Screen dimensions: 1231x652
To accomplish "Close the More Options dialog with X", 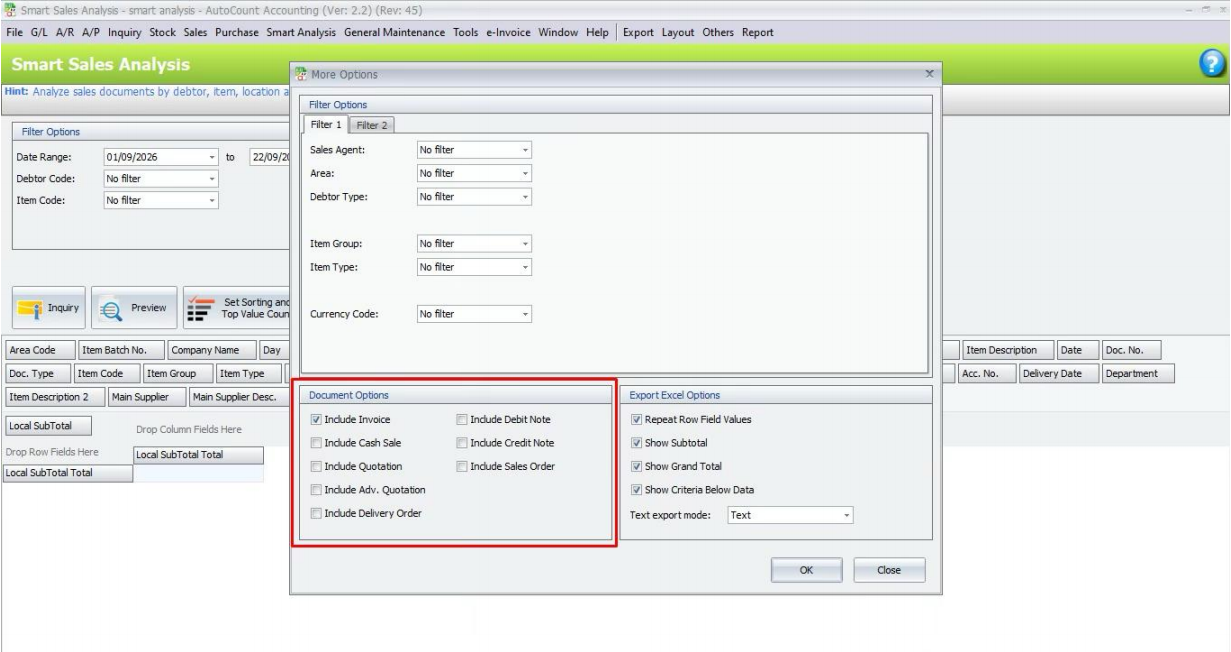I will point(929,75).
